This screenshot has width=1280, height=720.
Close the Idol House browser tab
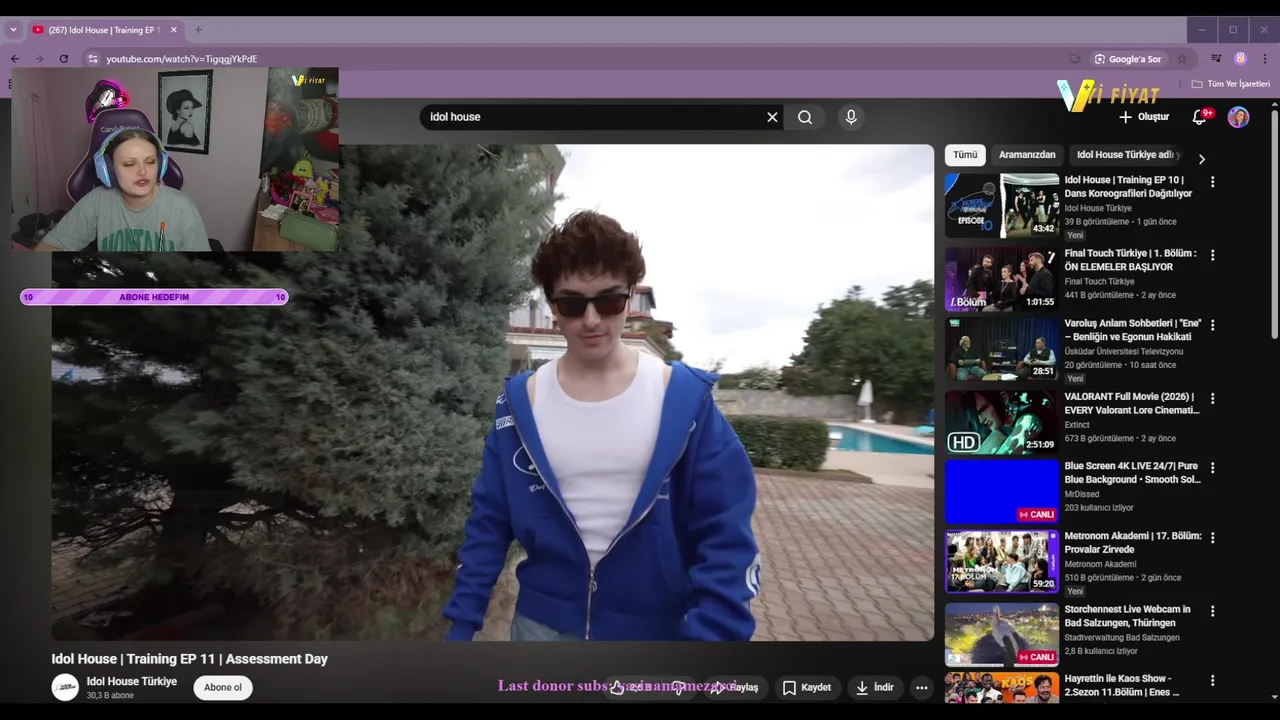point(173,30)
